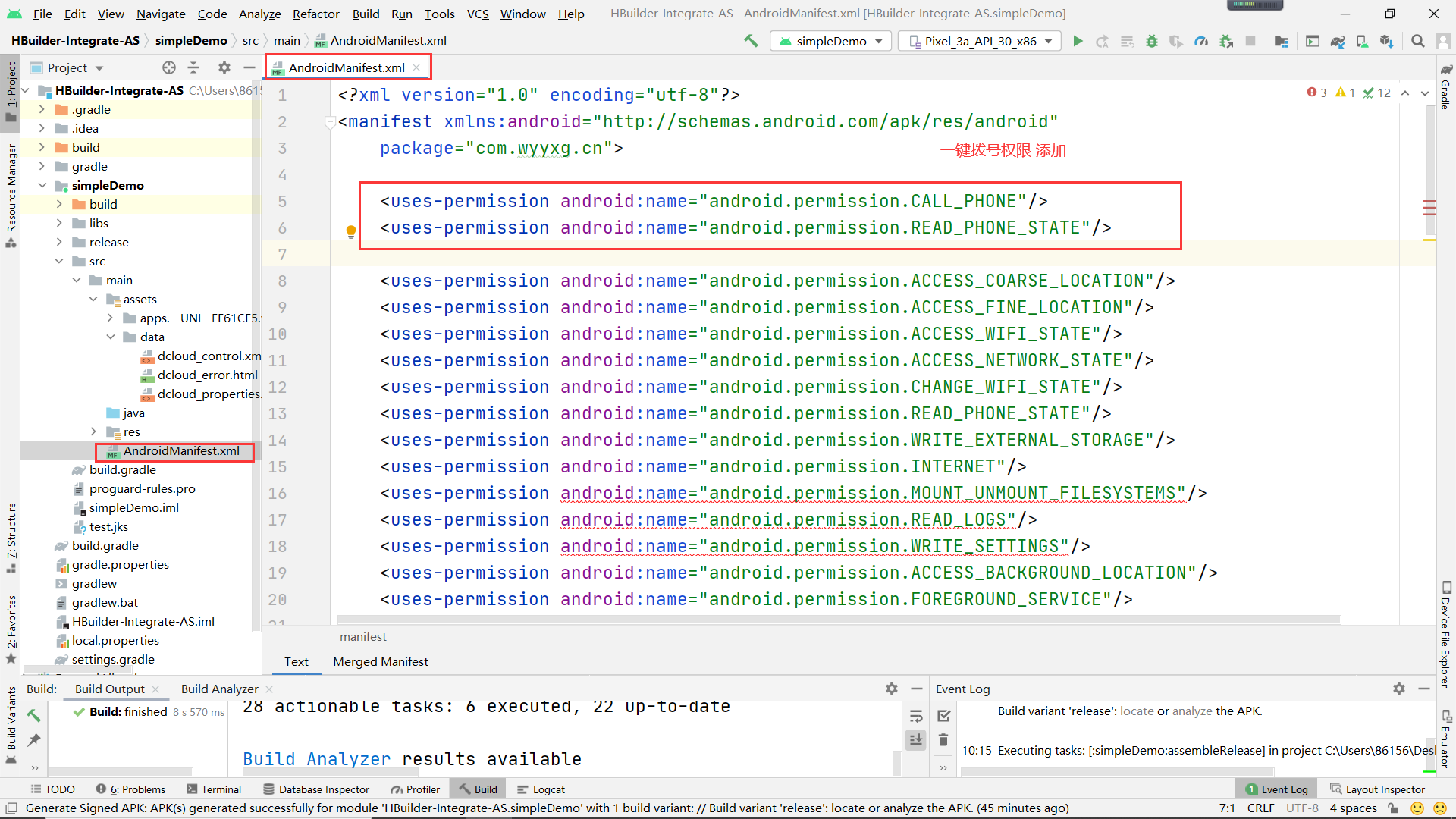This screenshot has width=1456, height=819.
Task: Click Search Everywhere magnifier icon
Action: (1417, 41)
